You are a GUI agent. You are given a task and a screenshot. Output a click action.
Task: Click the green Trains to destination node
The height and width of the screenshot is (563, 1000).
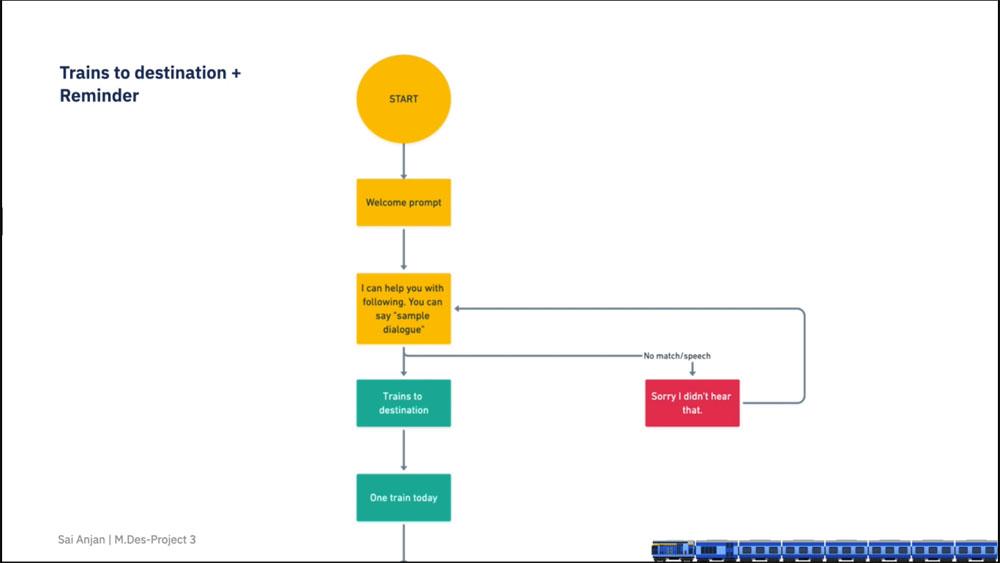[403, 403]
